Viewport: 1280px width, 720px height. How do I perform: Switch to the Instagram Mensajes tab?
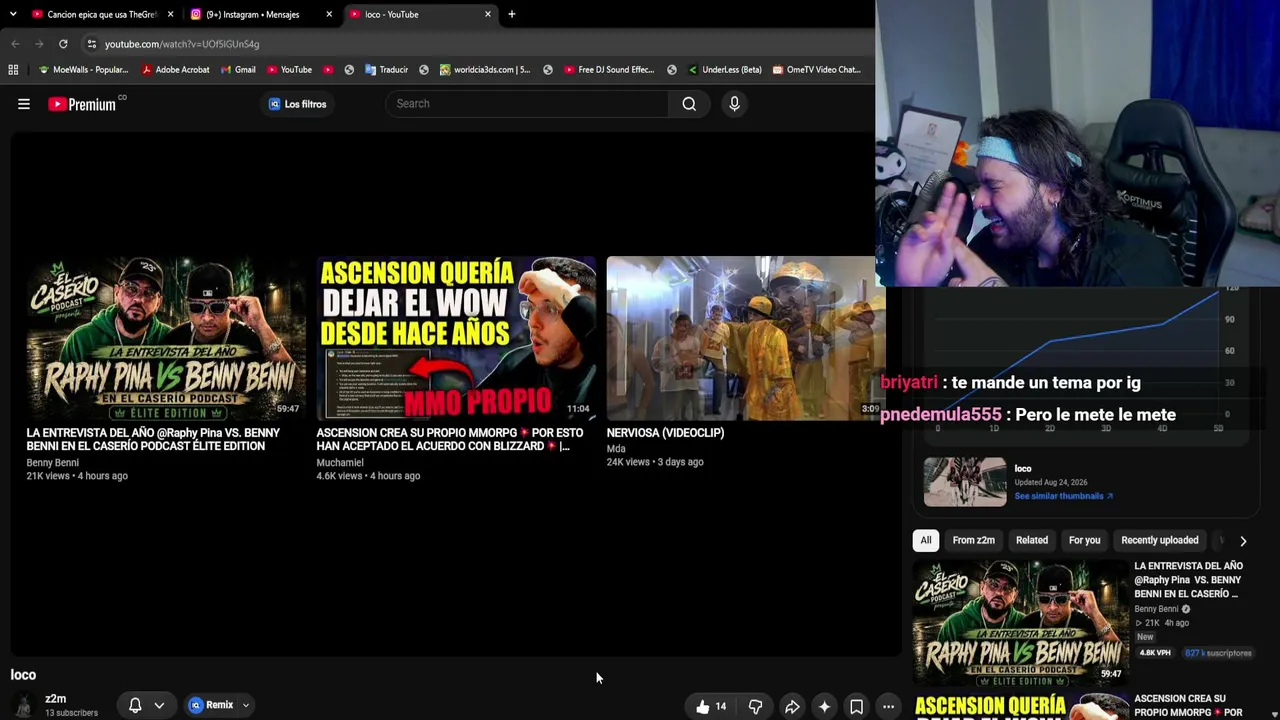pyautogui.click(x=260, y=14)
